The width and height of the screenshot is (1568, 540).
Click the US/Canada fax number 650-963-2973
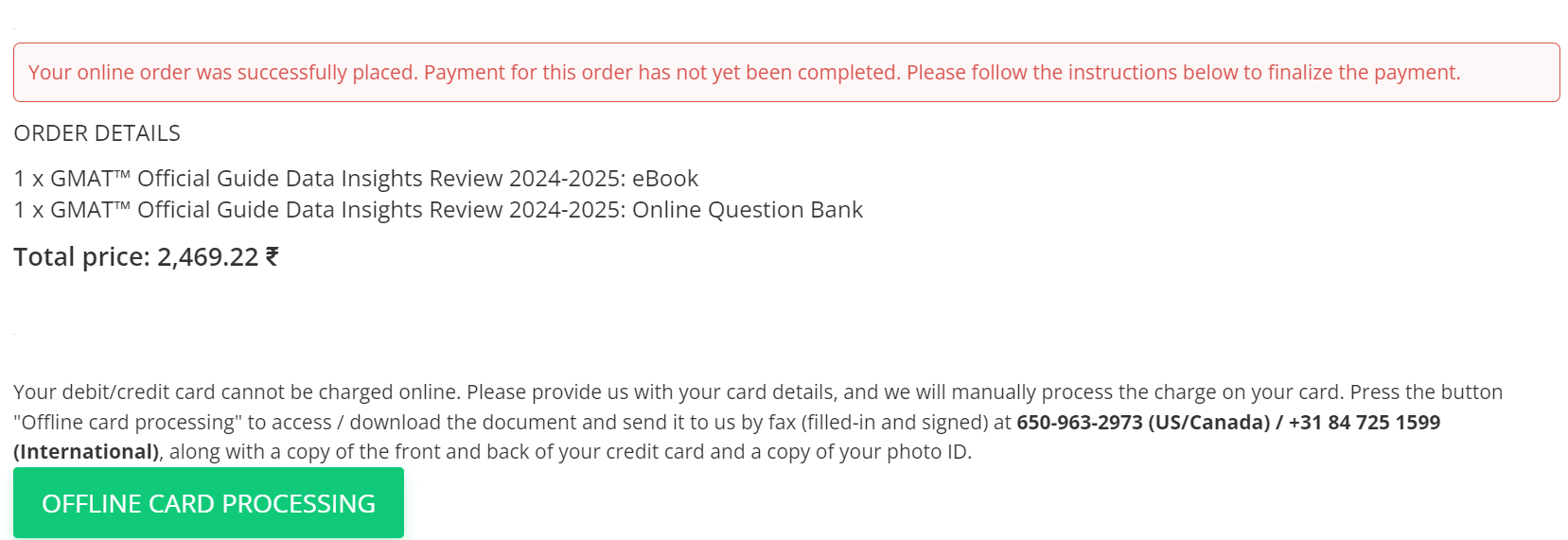pyautogui.click(x=1079, y=423)
